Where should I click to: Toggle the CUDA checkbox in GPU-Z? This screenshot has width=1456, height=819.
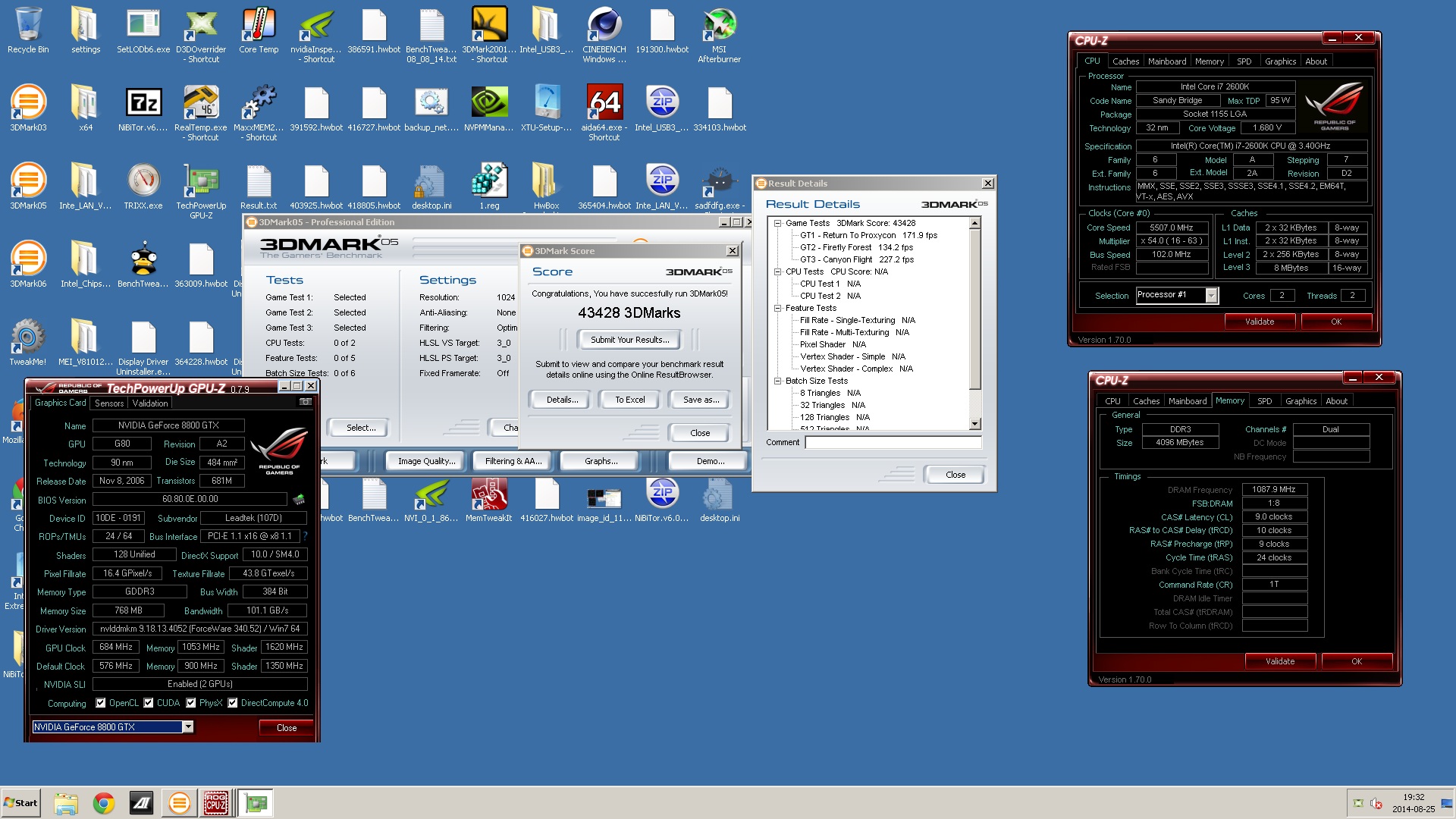(149, 703)
